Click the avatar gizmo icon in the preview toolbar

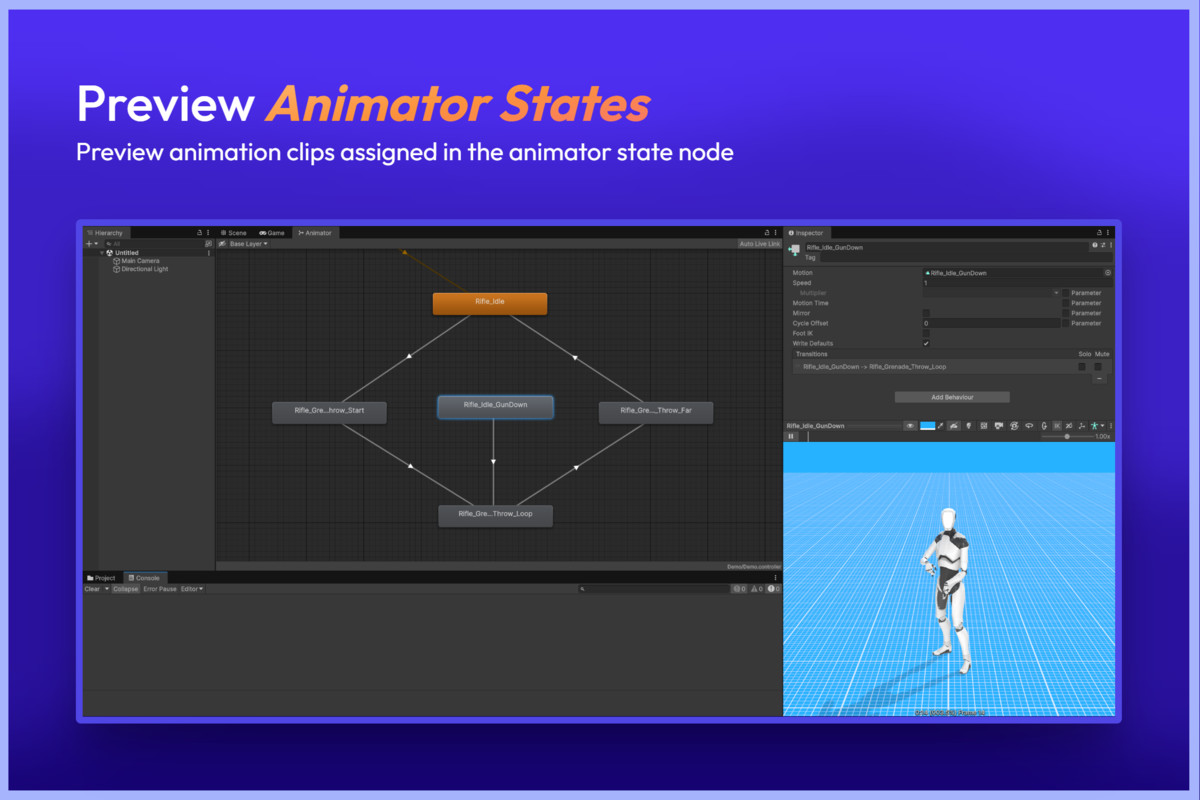(1093, 425)
